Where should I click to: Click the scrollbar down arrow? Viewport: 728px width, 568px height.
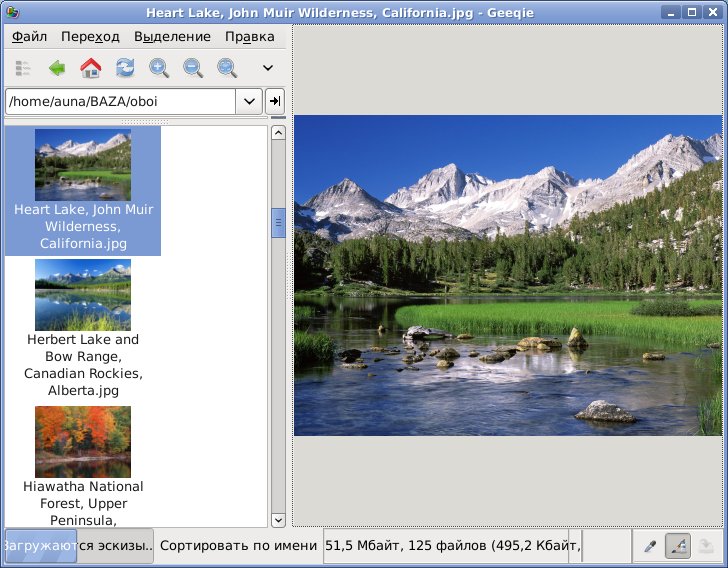[278, 520]
